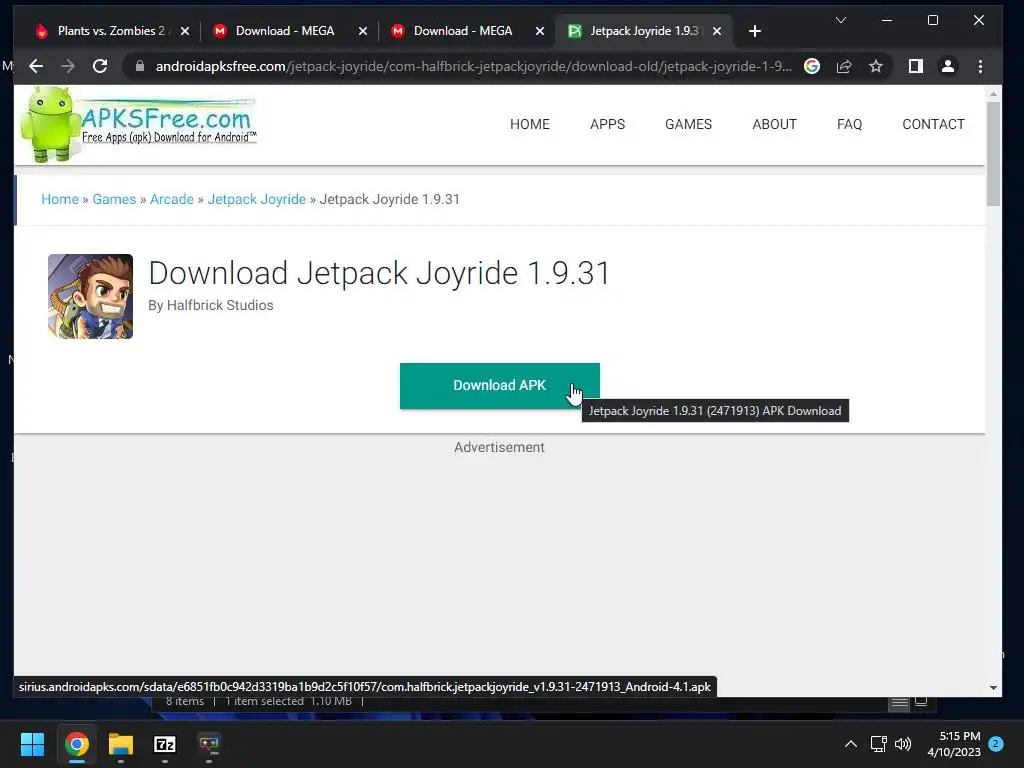Open network settings tray icon

(878, 744)
